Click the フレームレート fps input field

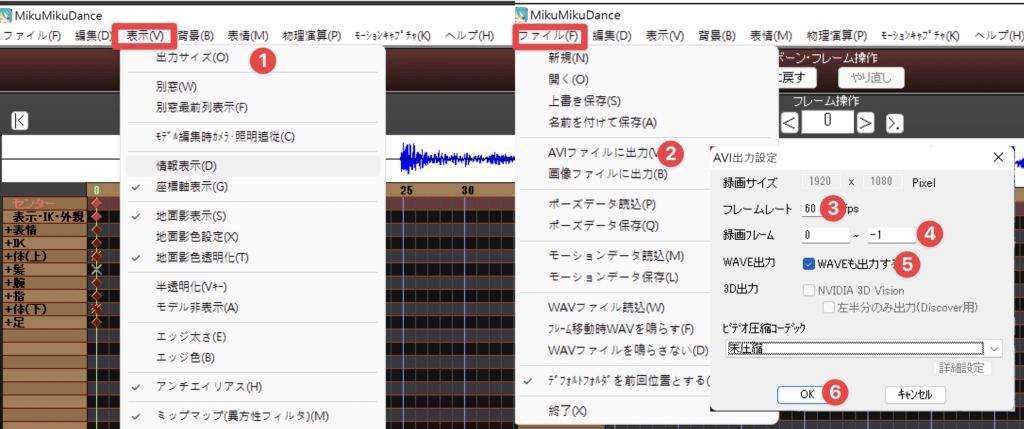pyautogui.click(x=812, y=208)
